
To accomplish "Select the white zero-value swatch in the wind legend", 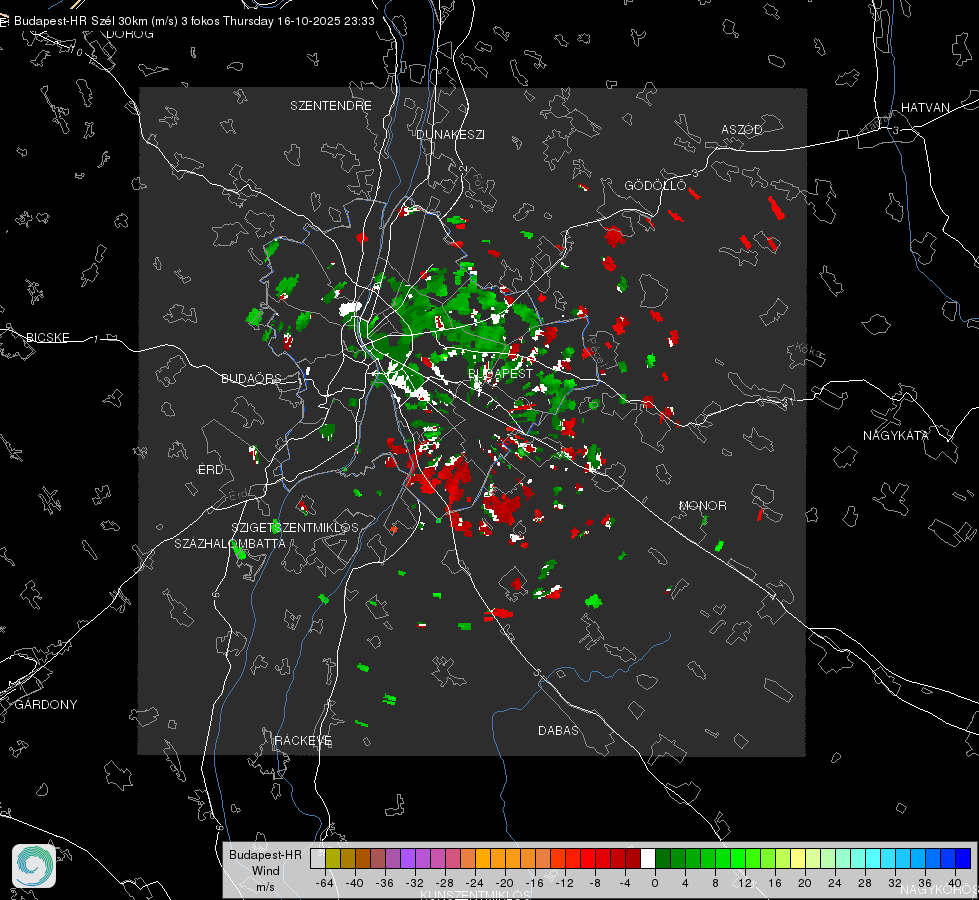I will [x=648, y=858].
